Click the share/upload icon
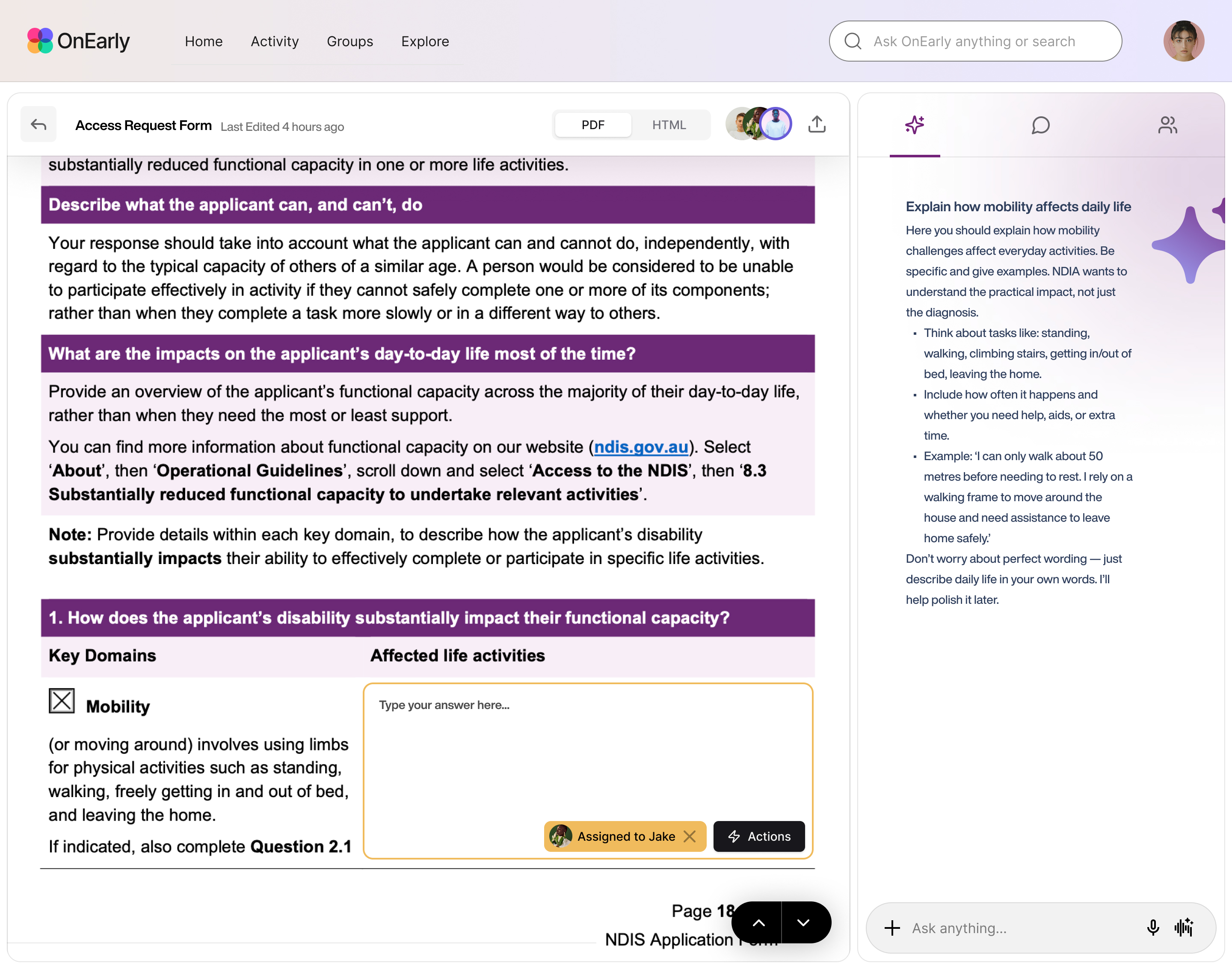Image resolution: width=1232 pixels, height=969 pixels. pyautogui.click(x=817, y=124)
